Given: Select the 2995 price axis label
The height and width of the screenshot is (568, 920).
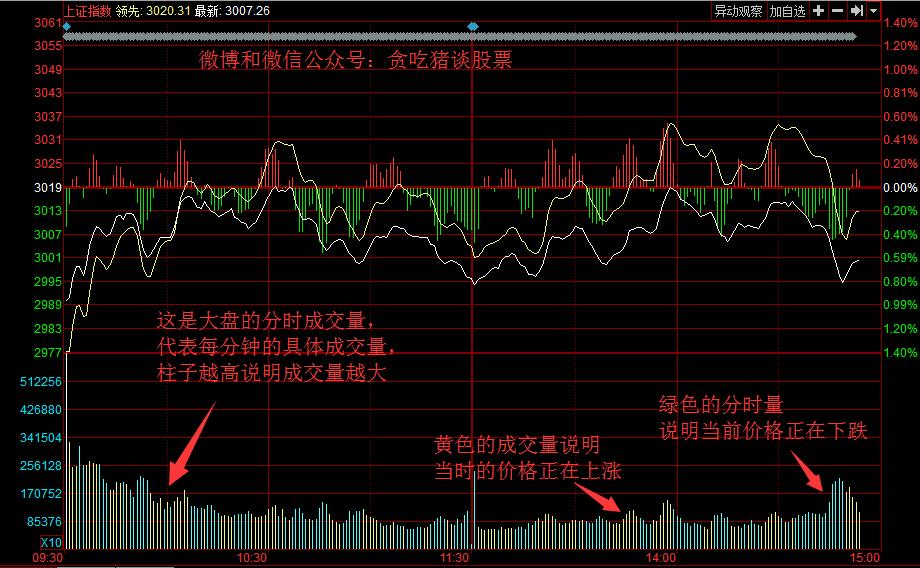Looking at the screenshot, I should coord(48,282).
